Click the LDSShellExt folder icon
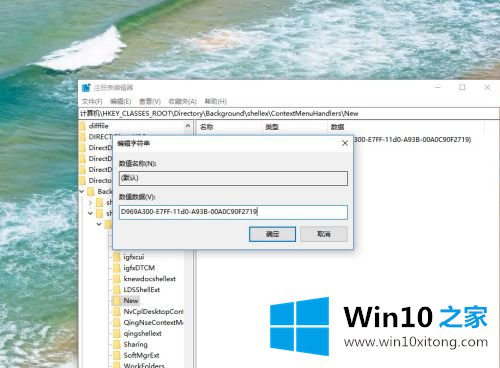This screenshot has height=368, width=500. (117, 290)
